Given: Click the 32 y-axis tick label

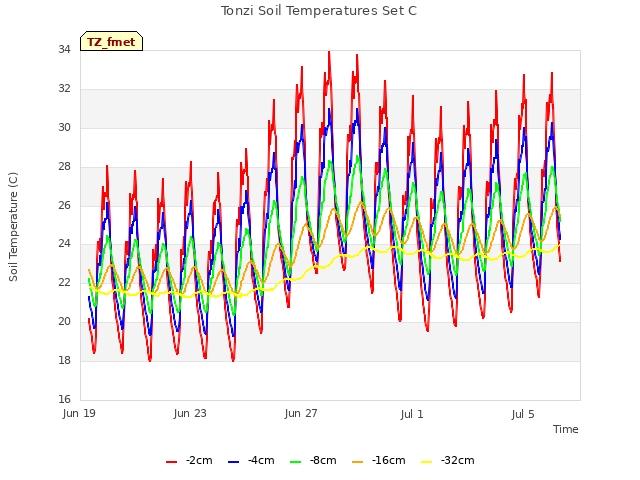Looking at the screenshot, I should 64,89.
